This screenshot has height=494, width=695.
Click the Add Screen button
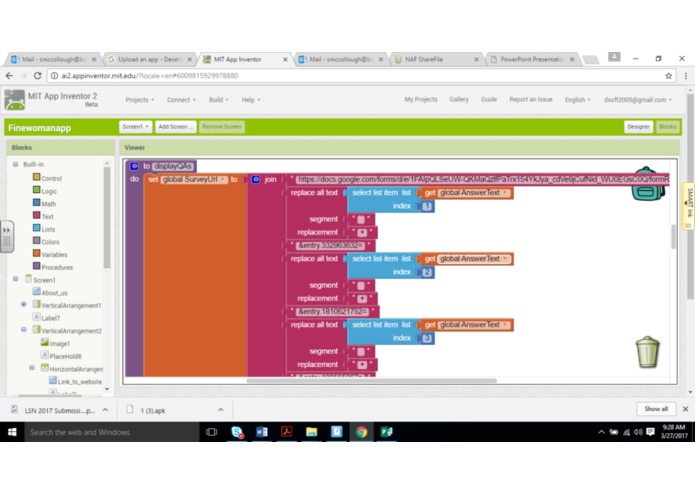pos(176,127)
